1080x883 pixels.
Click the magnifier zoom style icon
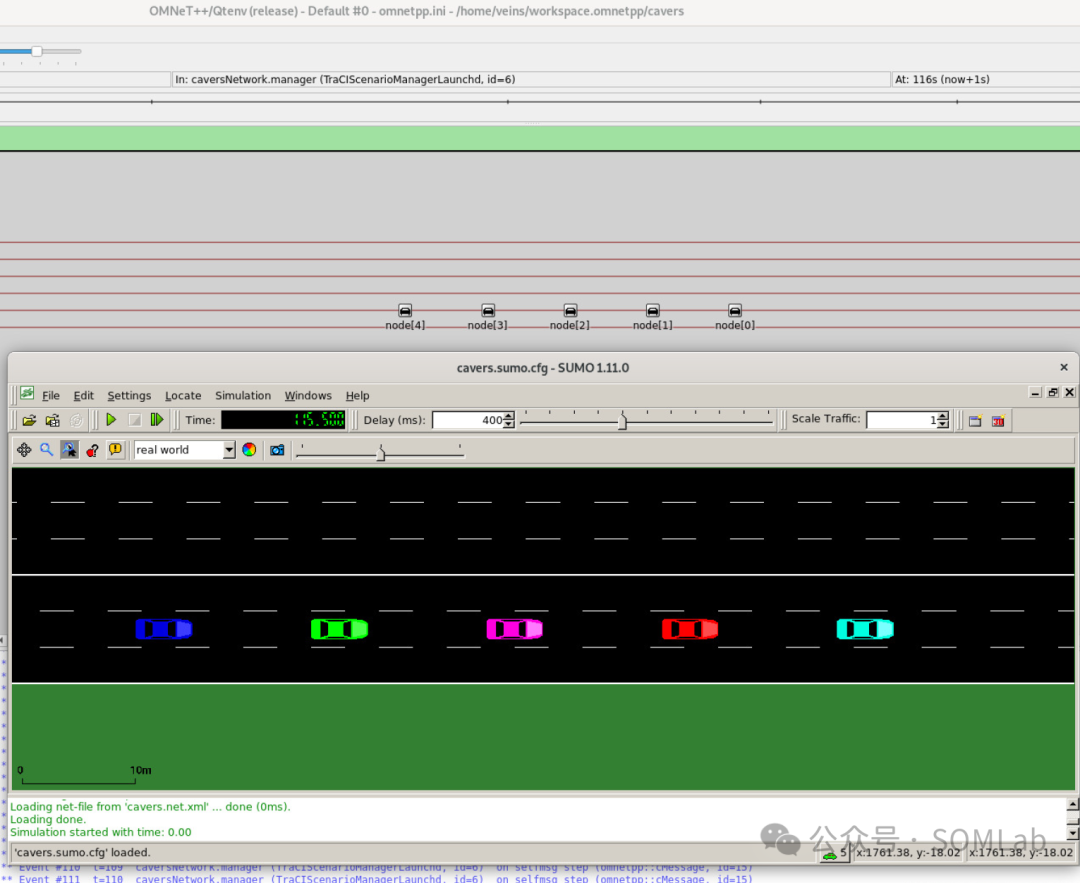point(46,450)
